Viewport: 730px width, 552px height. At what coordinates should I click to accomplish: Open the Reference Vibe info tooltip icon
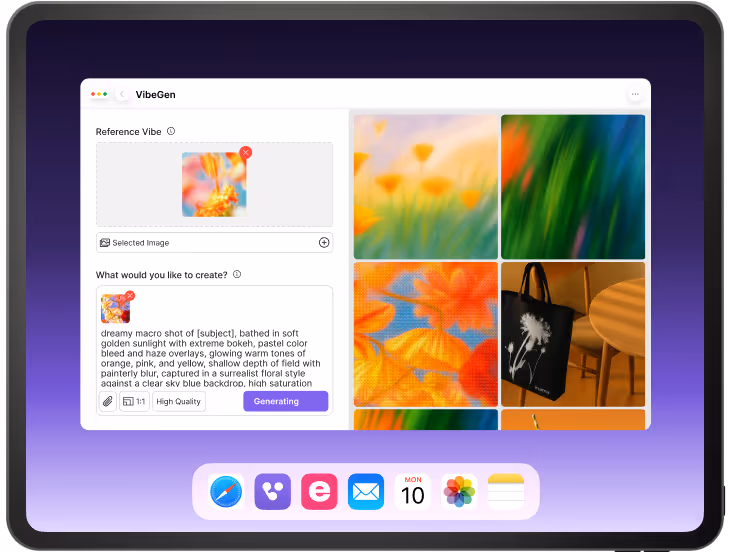[171, 131]
